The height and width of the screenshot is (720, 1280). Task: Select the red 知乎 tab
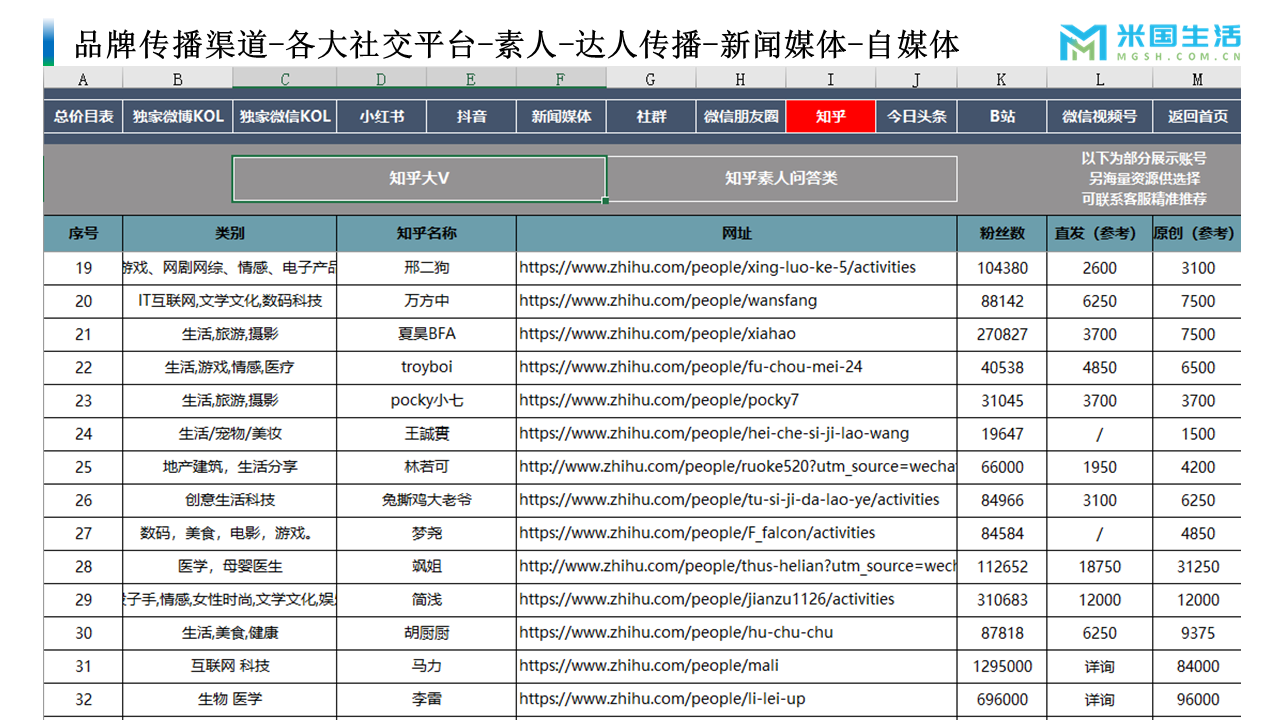pyautogui.click(x=830, y=116)
